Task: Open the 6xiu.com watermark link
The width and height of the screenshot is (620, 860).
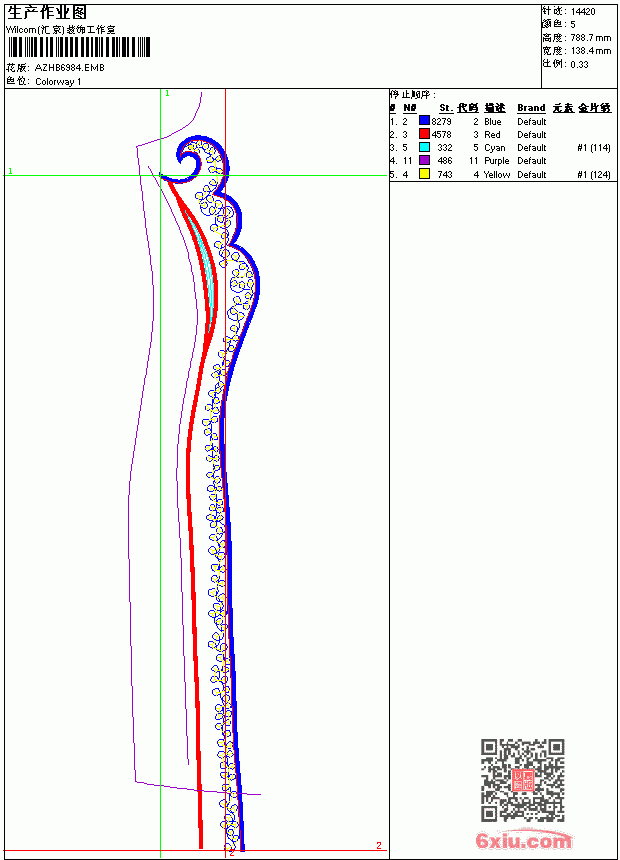Action: 523,840
